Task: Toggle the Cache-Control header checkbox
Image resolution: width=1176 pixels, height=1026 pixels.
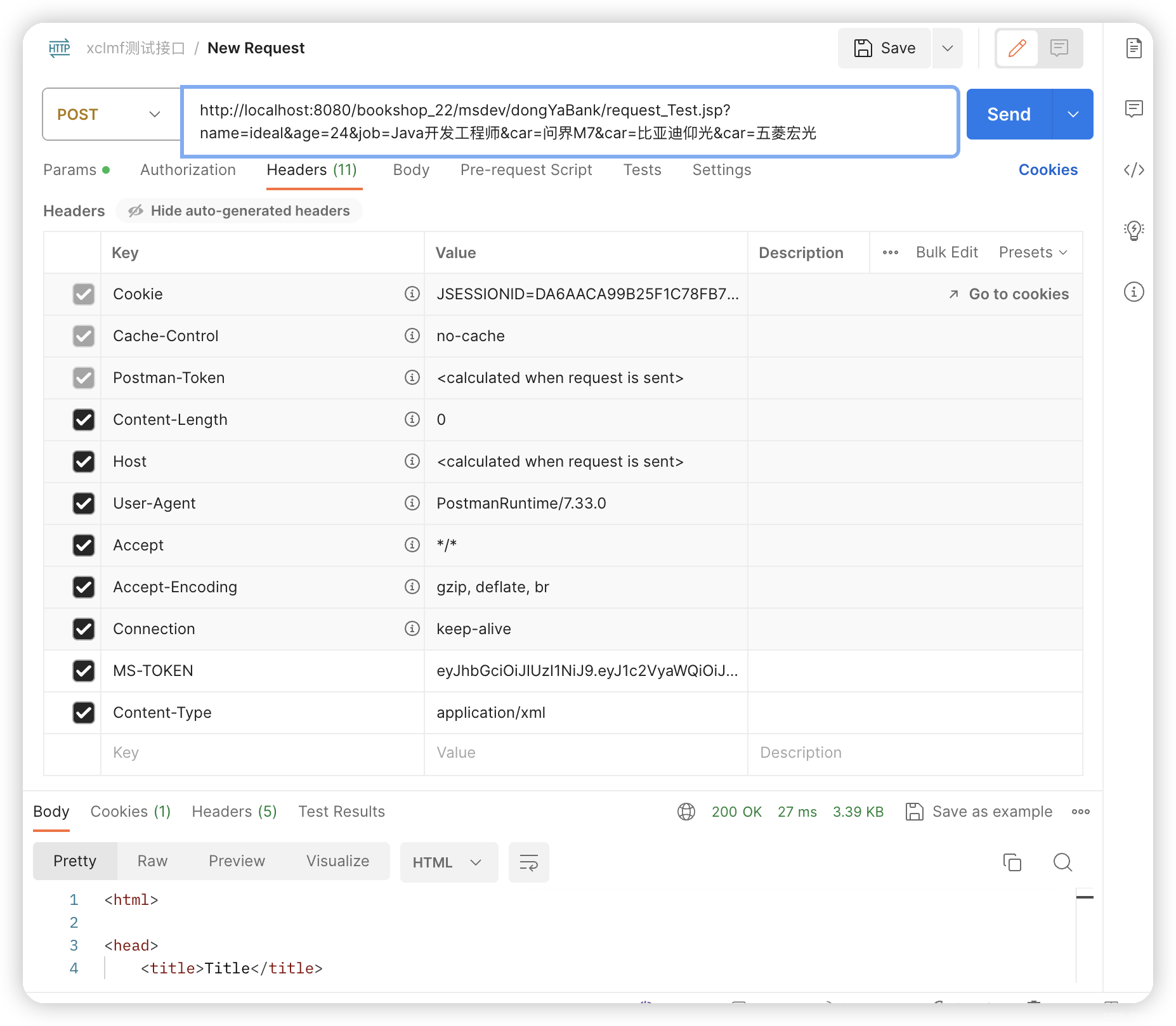Action: coord(84,336)
